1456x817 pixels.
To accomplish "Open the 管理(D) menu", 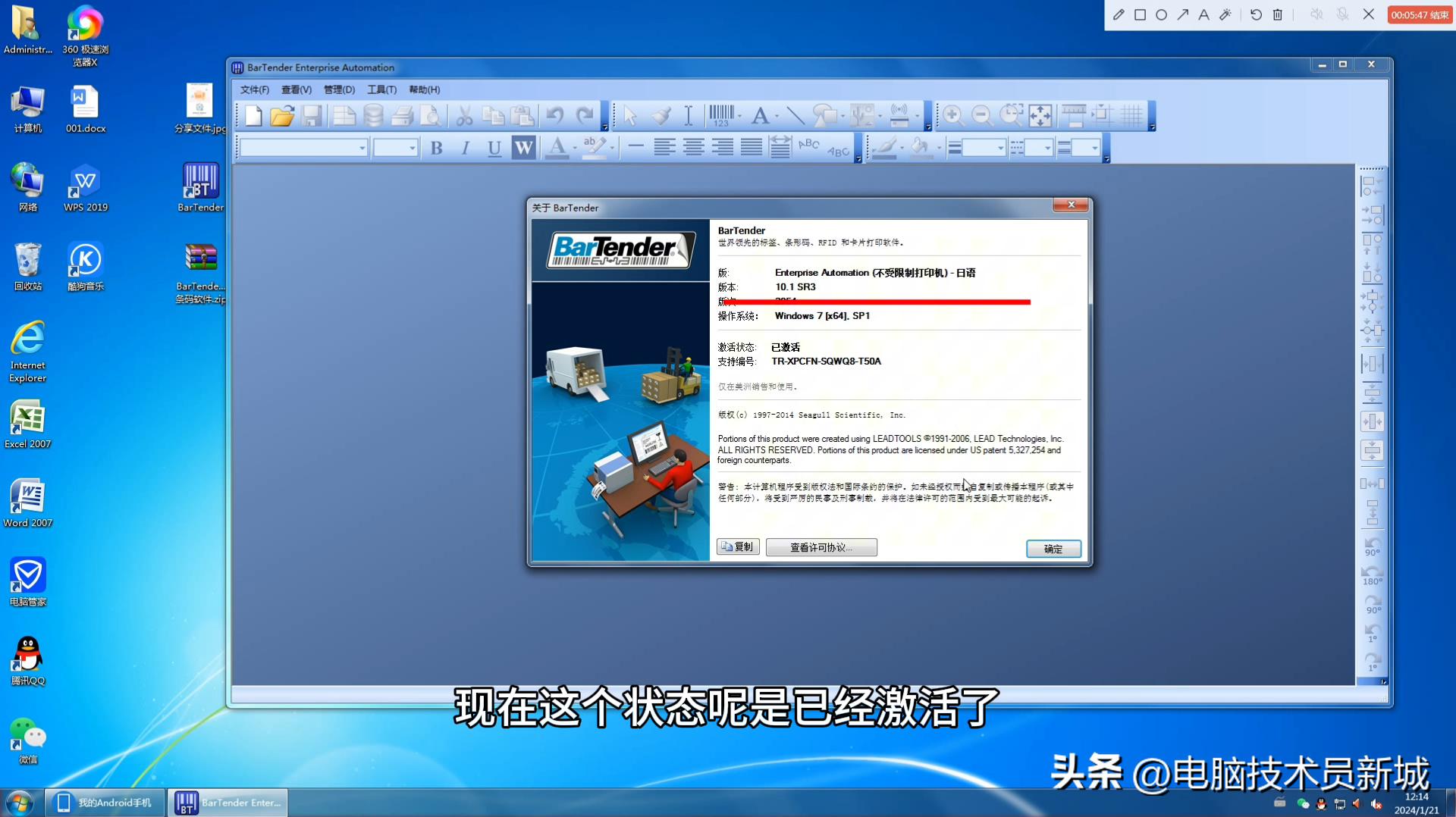I will [339, 89].
